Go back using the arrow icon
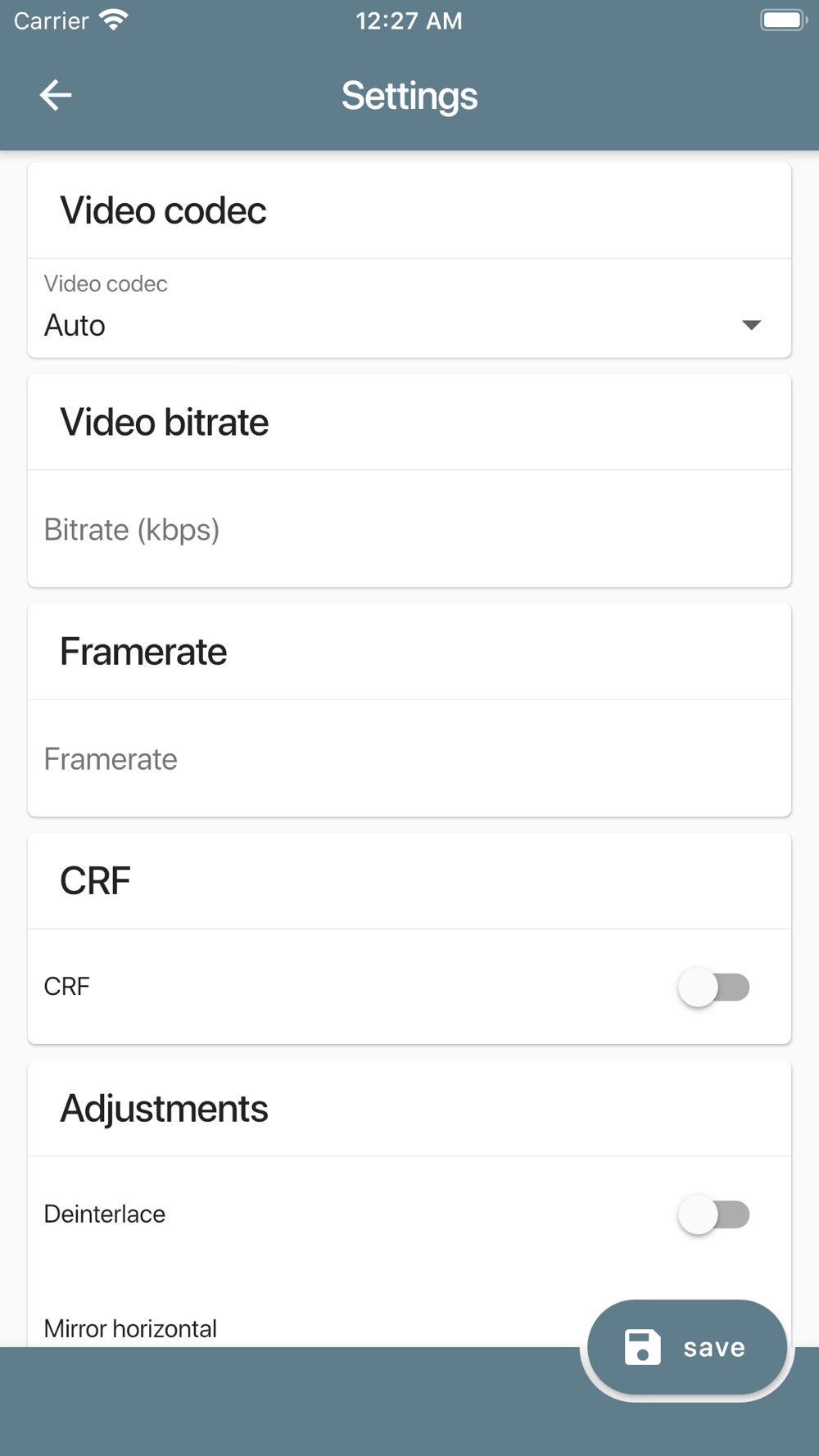This screenshot has height=1456, width=819. pyautogui.click(x=56, y=95)
